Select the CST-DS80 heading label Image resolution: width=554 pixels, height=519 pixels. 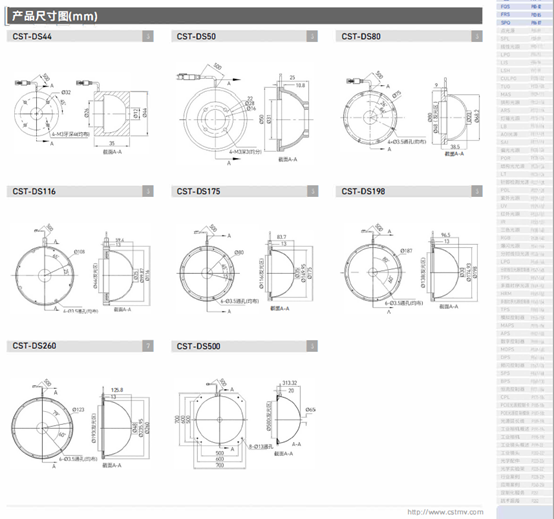pyautogui.click(x=361, y=36)
